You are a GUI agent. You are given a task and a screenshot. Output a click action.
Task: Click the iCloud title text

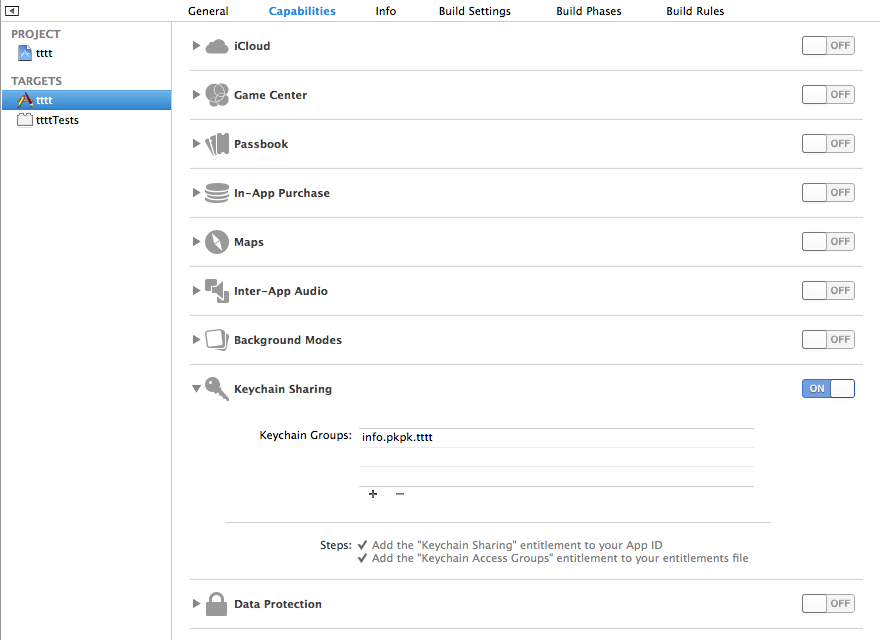[x=252, y=46]
